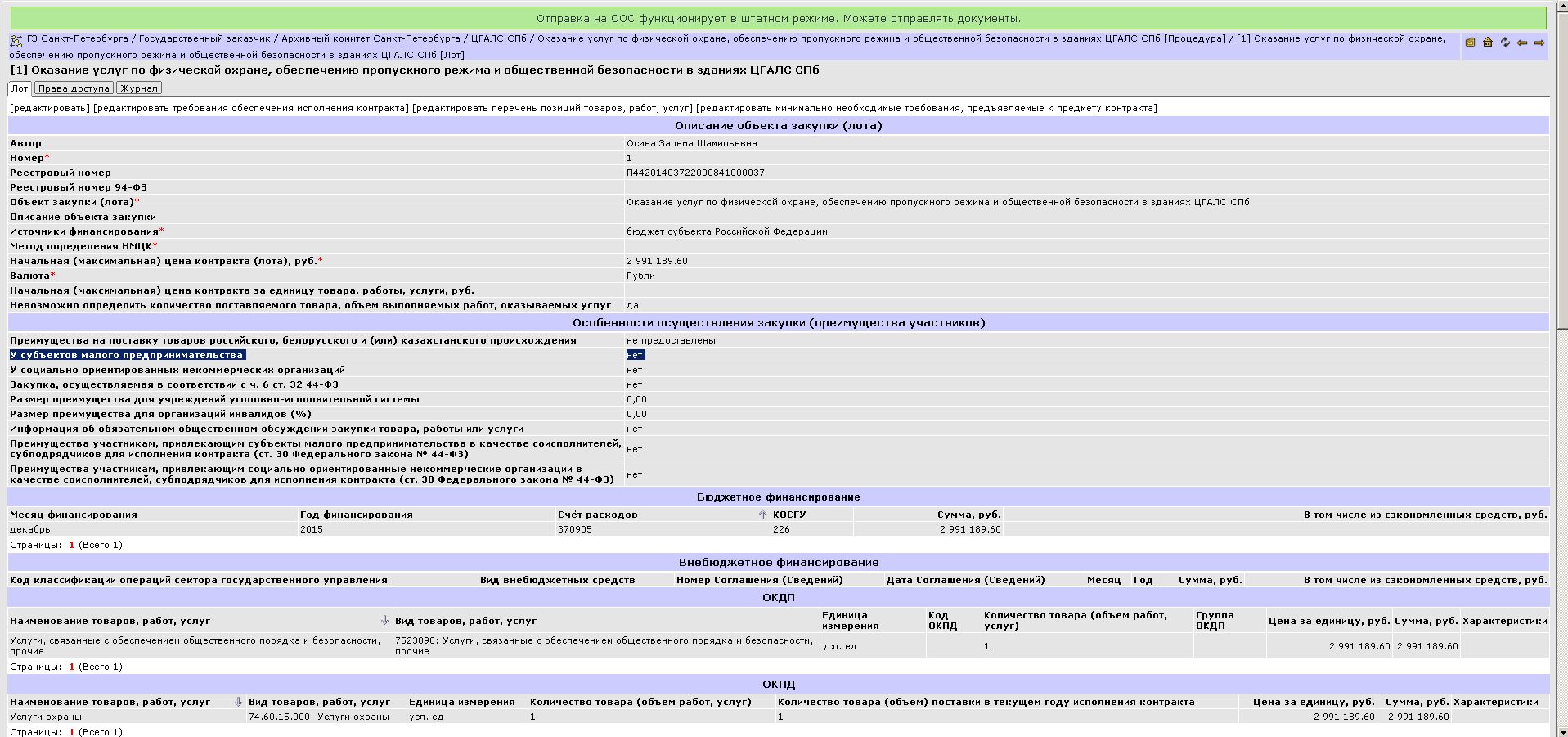Refresh the page with the circular arrows icon
The width and height of the screenshot is (1568, 737).
point(1504,43)
